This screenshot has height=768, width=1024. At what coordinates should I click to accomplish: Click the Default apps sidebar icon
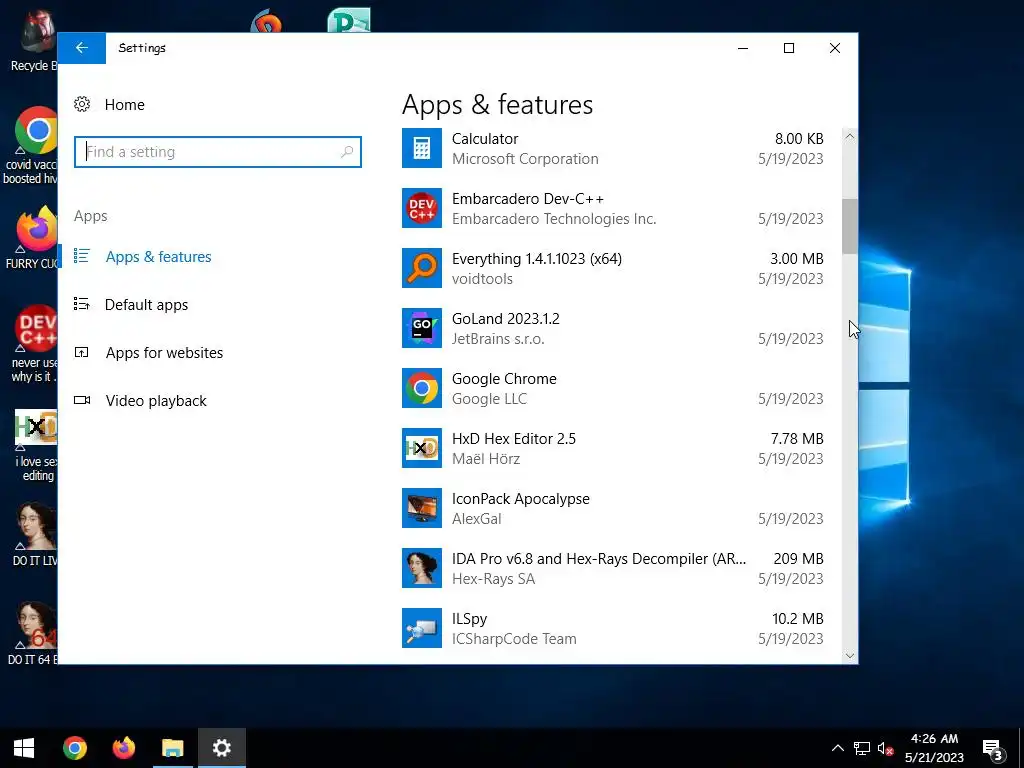[82, 304]
